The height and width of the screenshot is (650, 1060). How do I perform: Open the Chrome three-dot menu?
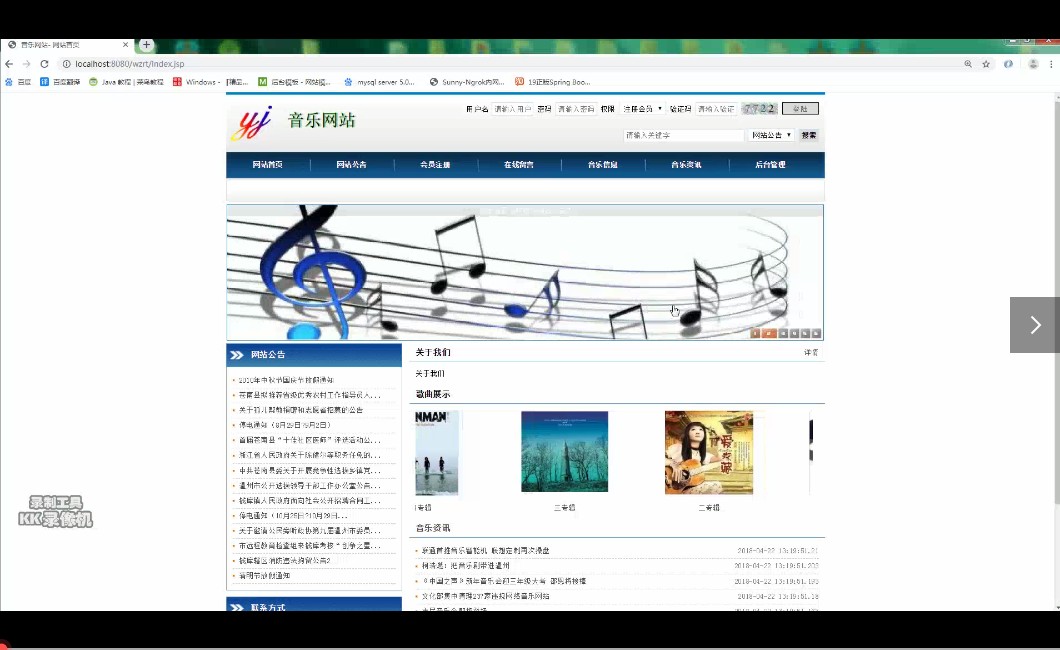[1051, 64]
